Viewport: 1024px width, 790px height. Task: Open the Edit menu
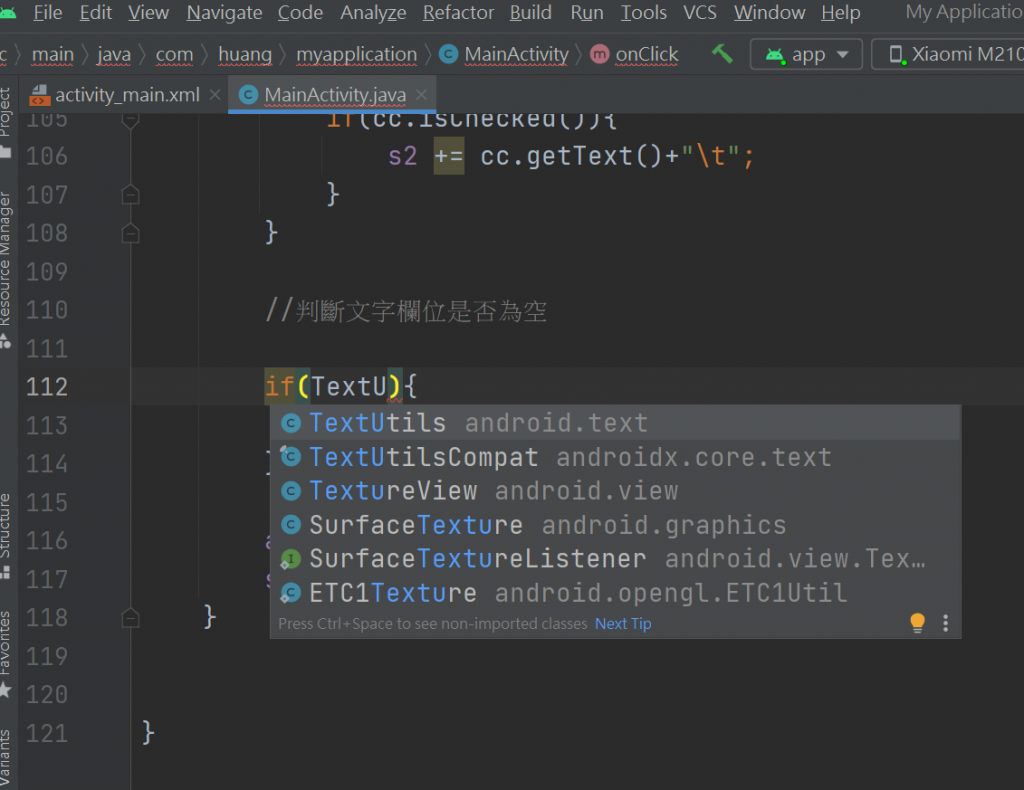pyautogui.click(x=95, y=12)
